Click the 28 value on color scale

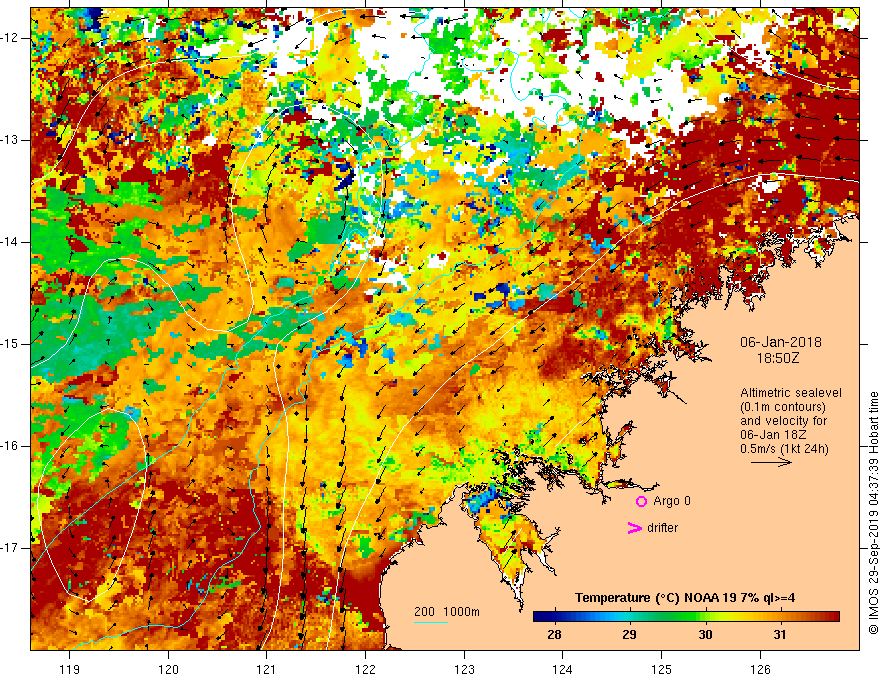[x=554, y=635]
